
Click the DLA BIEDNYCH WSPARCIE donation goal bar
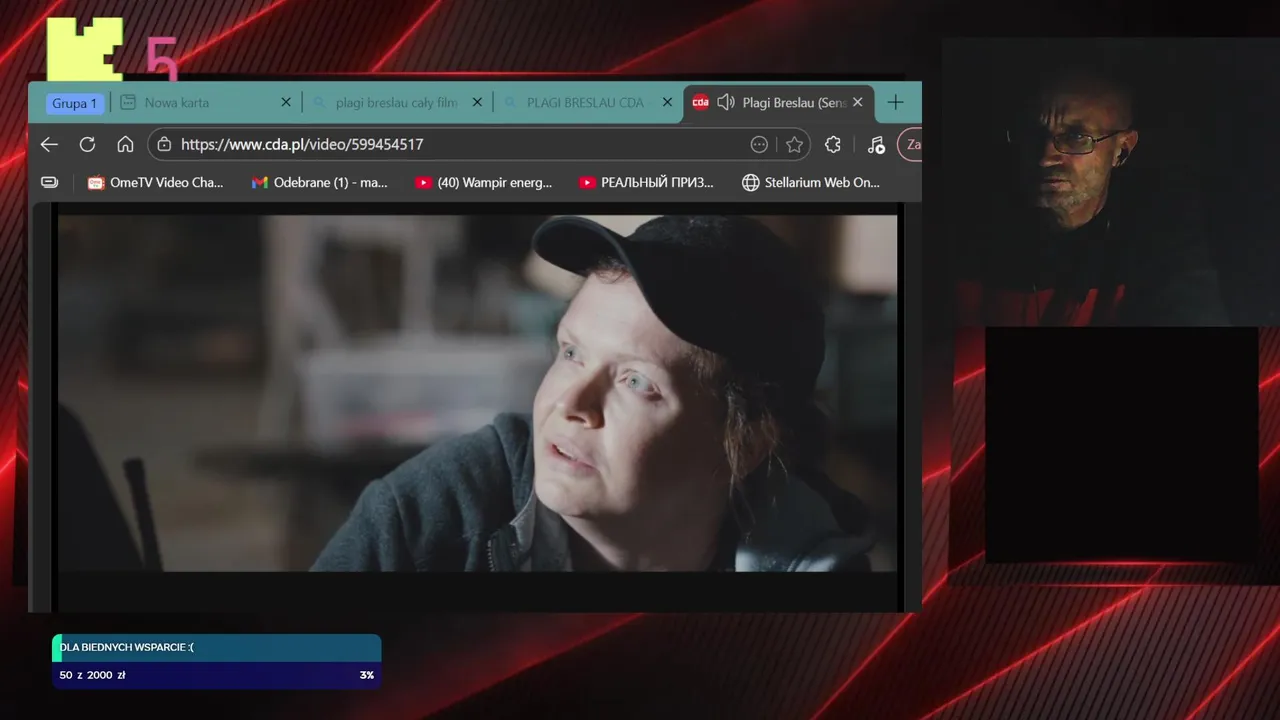(x=216, y=661)
